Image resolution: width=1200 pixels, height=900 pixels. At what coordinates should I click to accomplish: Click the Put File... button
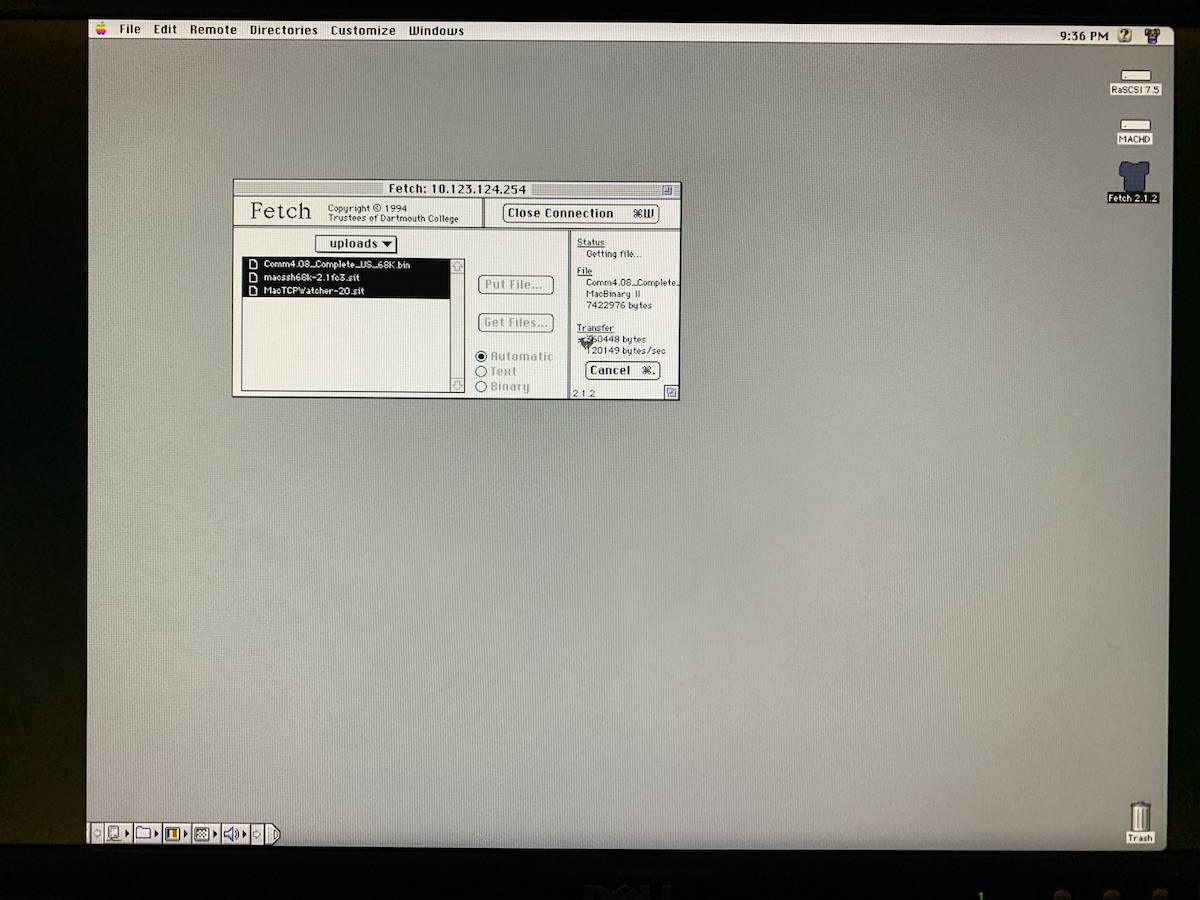pyautogui.click(x=515, y=285)
